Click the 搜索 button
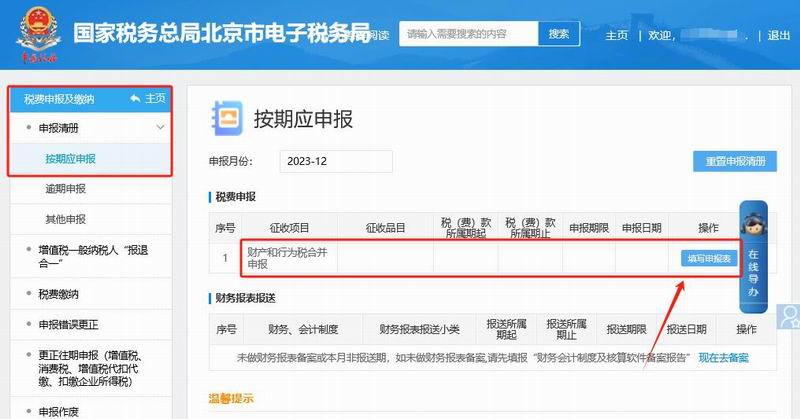The height and width of the screenshot is (419, 800). click(559, 34)
